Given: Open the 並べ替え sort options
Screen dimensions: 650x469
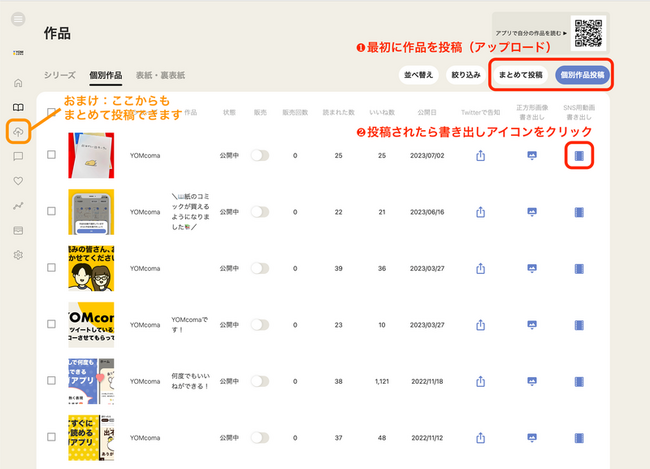Looking at the screenshot, I should [417, 74].
